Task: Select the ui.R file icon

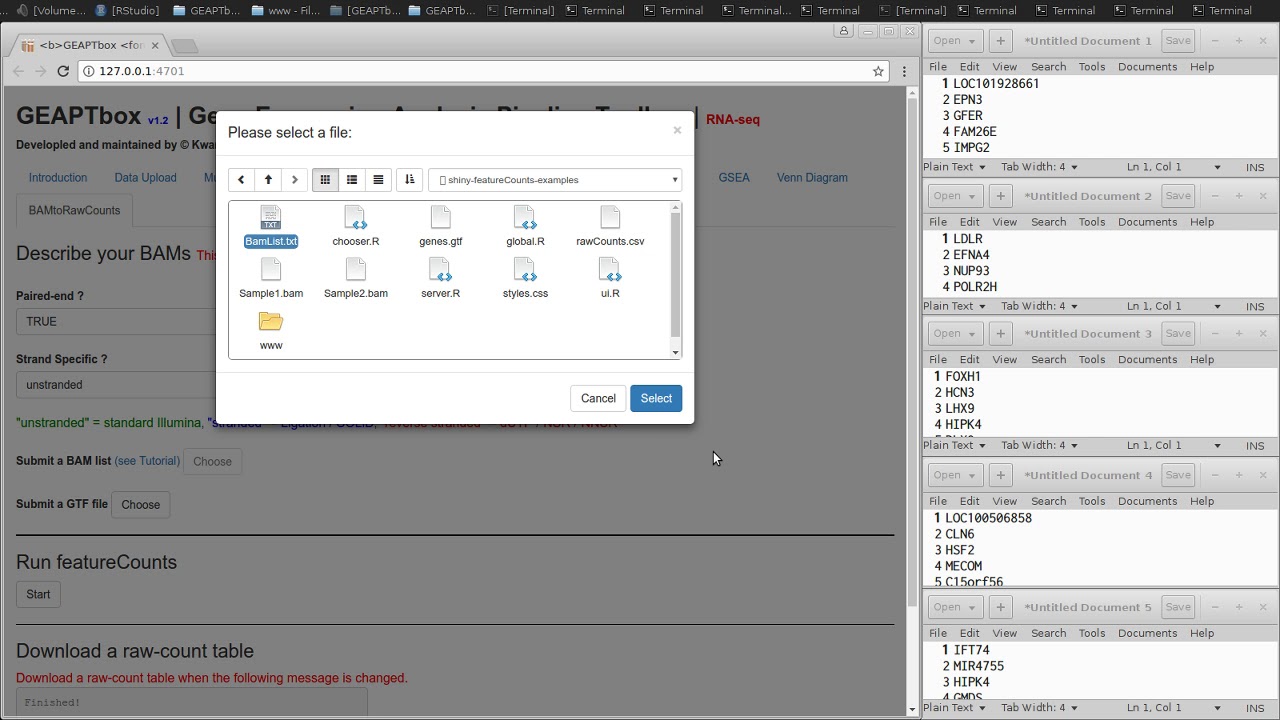Action: [610, 269]
